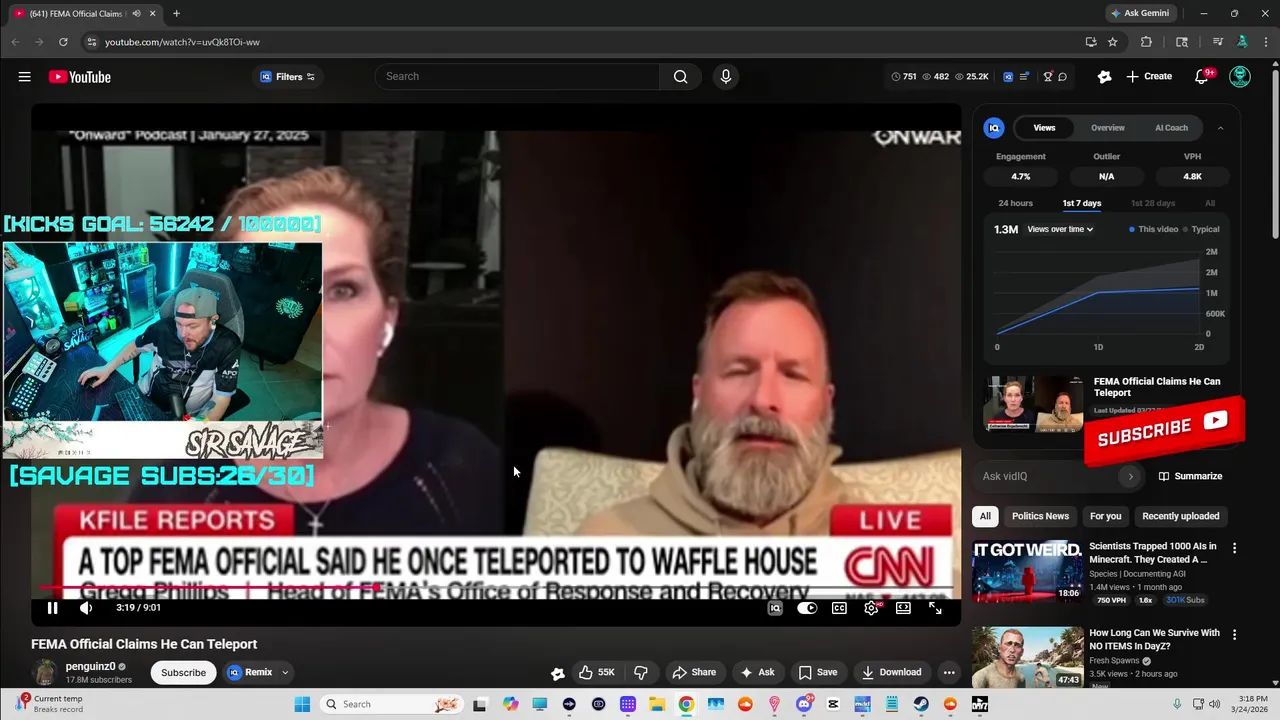Toggle the Typical chart legend
This screenshot has height=720, width=1280.
pos(1201,229)
